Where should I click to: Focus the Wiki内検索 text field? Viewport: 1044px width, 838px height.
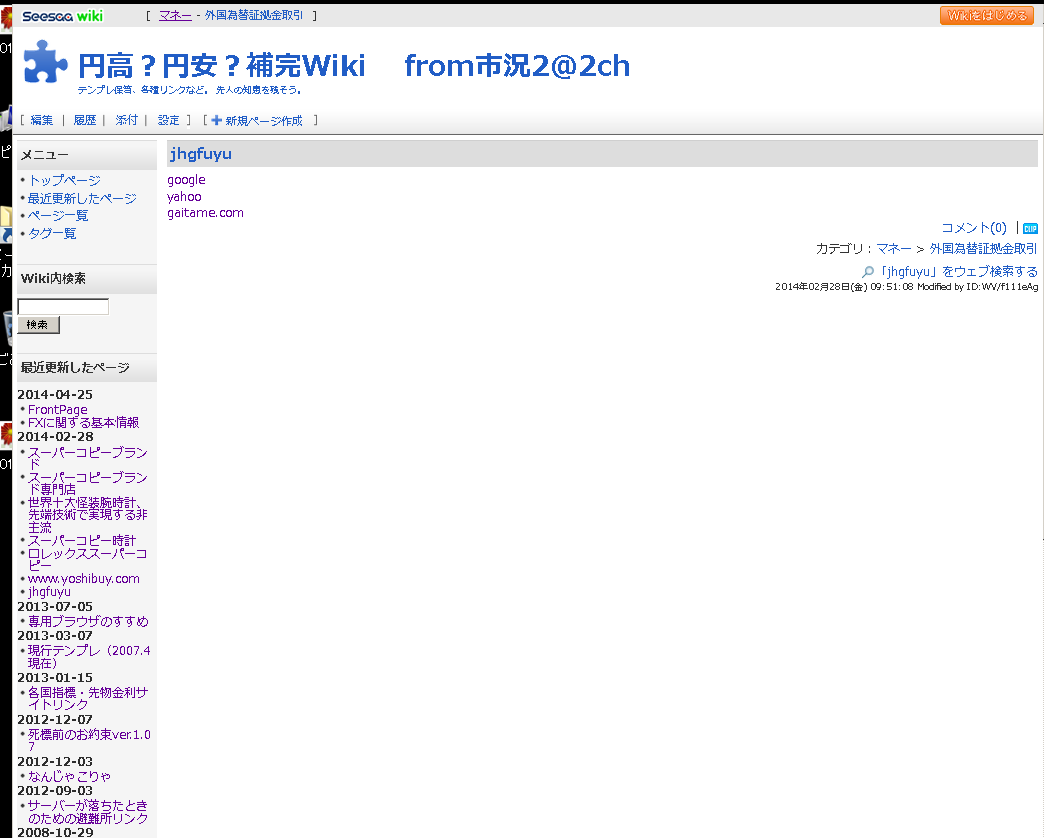[x=63, y=306]
